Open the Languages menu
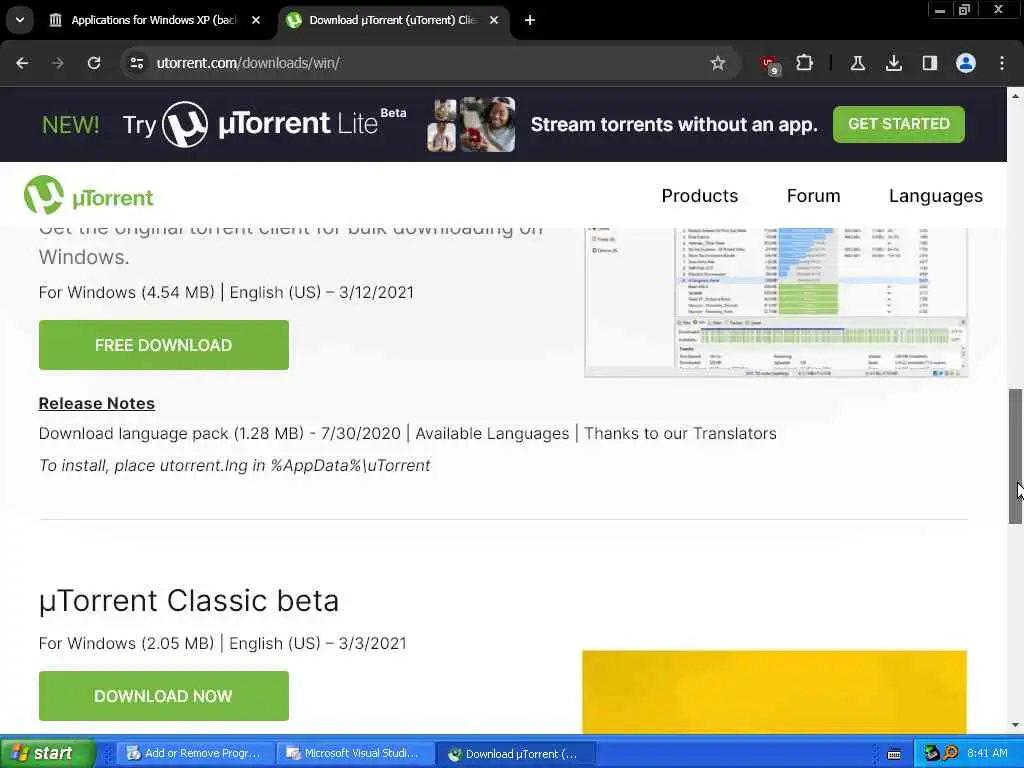This screenshot has width=1024, height=768. tap(935, 196)
